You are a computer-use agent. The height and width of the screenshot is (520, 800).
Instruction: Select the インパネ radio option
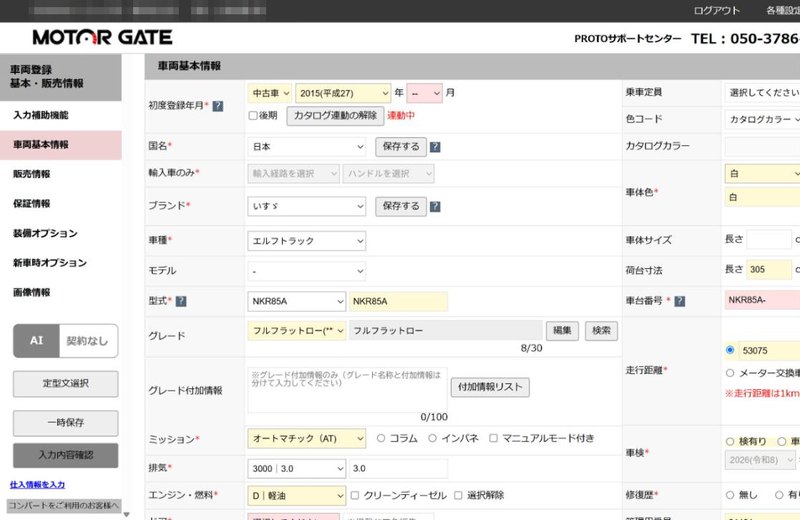coord(432,438)
